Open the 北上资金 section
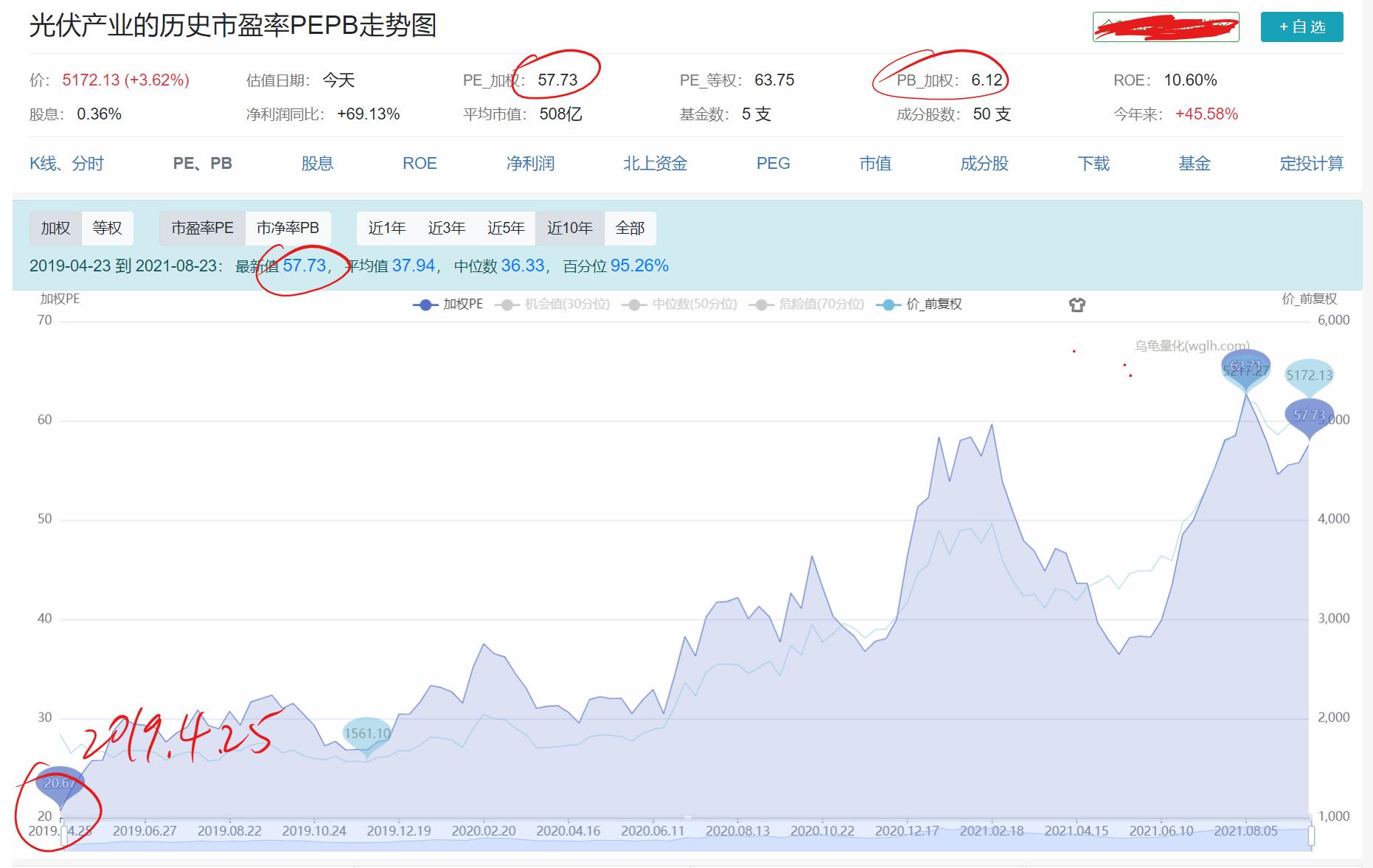Viewport: 1373px width, 868px height. coord(655,164)
